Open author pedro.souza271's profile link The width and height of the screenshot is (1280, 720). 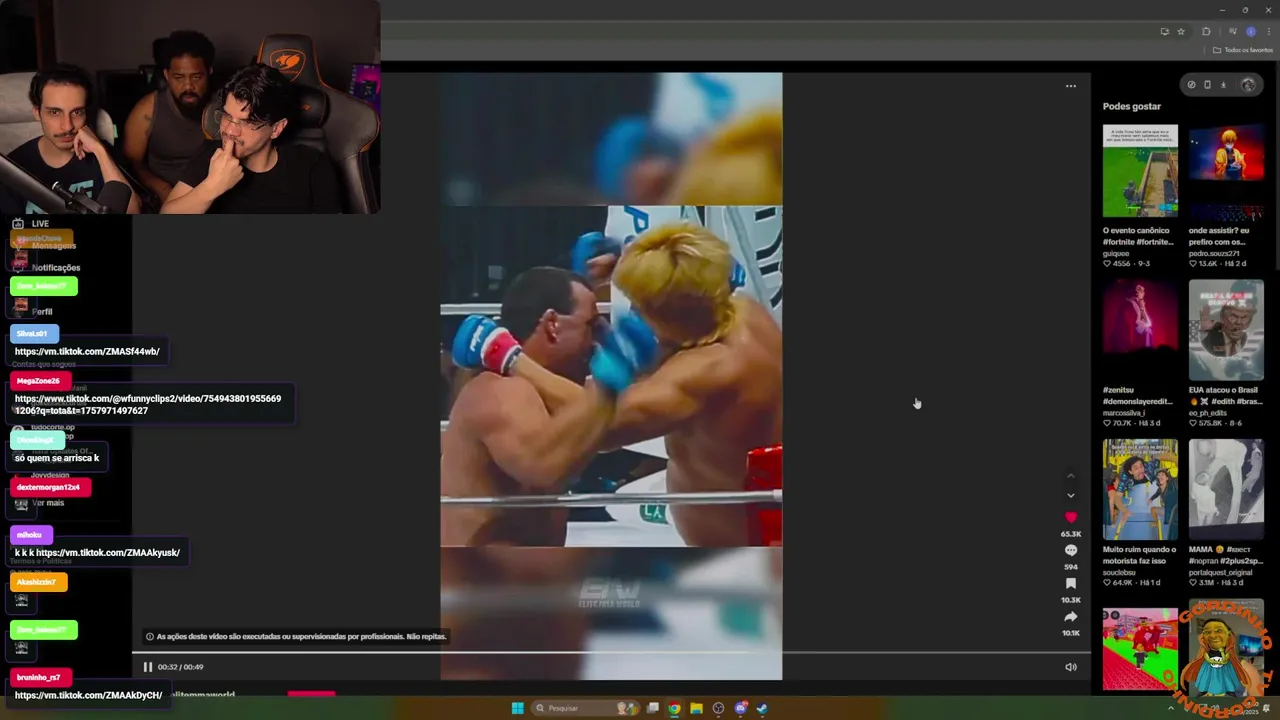1213,253
